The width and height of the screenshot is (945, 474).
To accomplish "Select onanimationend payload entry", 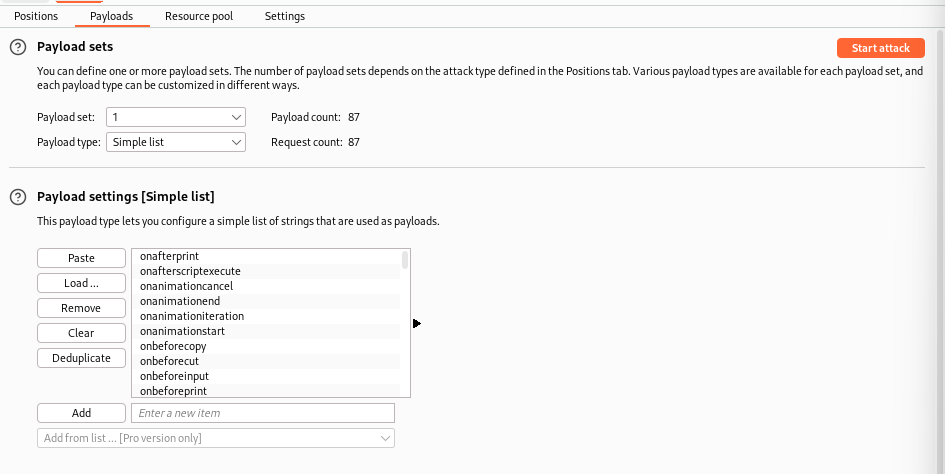I will (x=266, y=301).
